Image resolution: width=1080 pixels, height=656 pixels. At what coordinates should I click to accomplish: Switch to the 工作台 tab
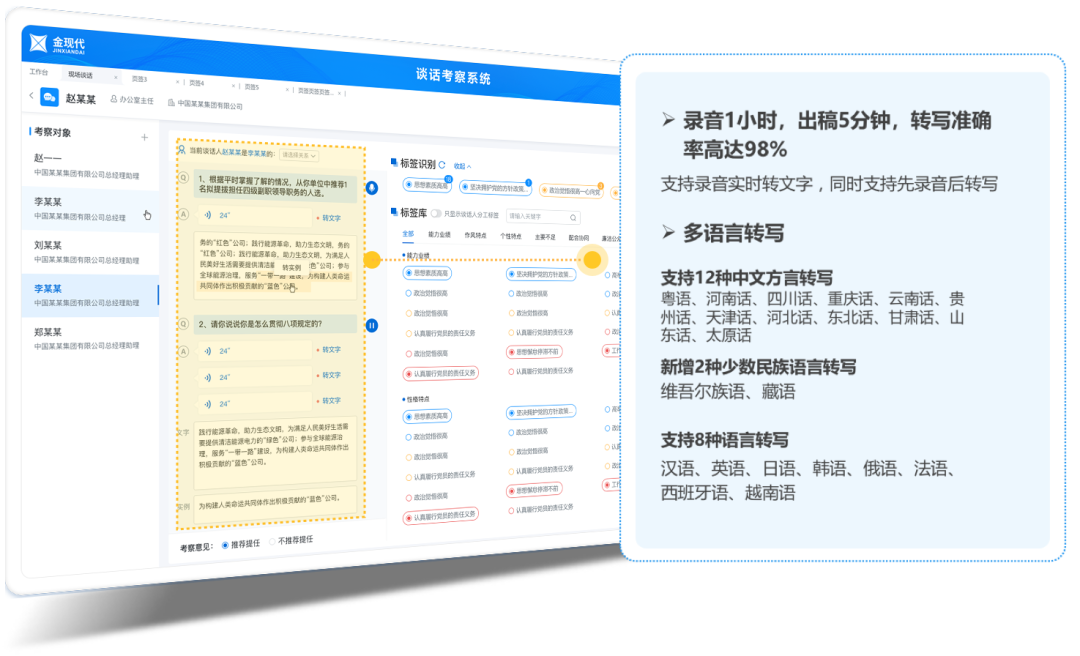pos(39,73)
